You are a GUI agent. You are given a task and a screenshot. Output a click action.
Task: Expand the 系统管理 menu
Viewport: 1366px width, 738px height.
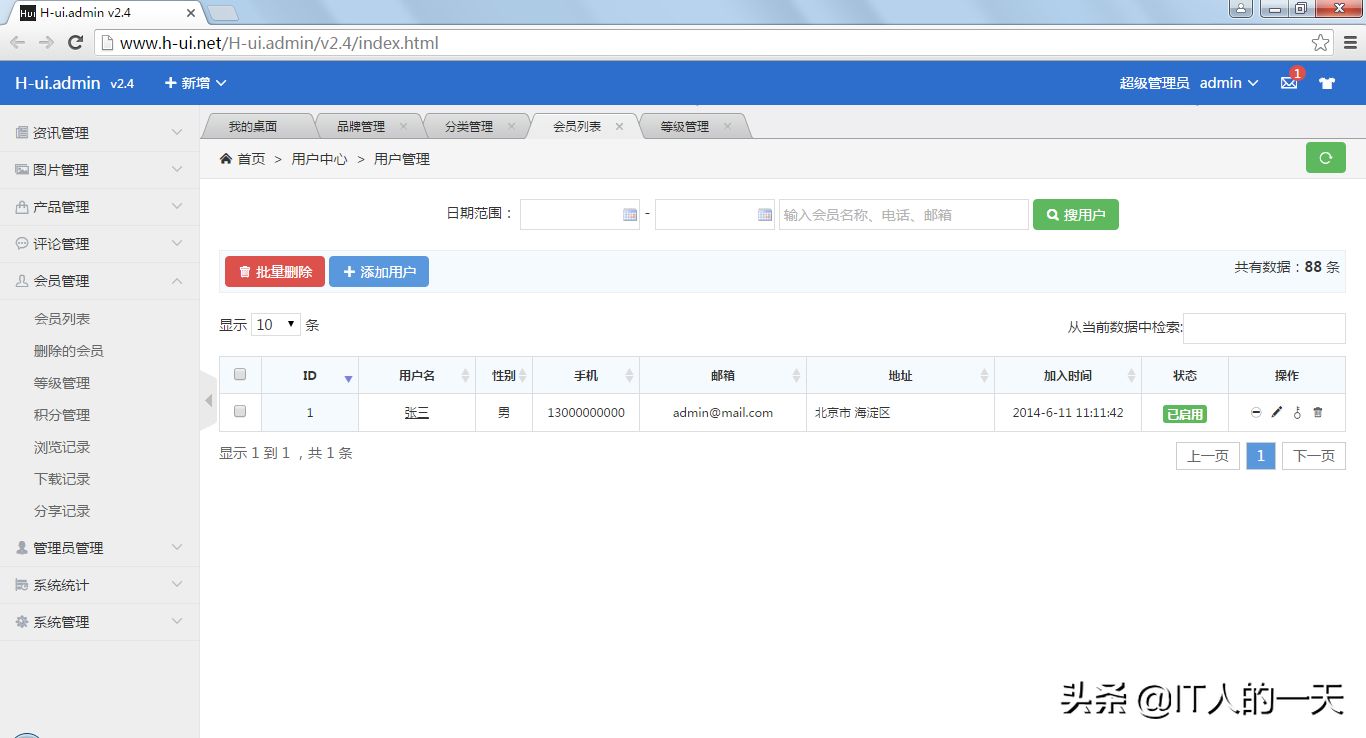pyautogui.click(x=100, y=622)
